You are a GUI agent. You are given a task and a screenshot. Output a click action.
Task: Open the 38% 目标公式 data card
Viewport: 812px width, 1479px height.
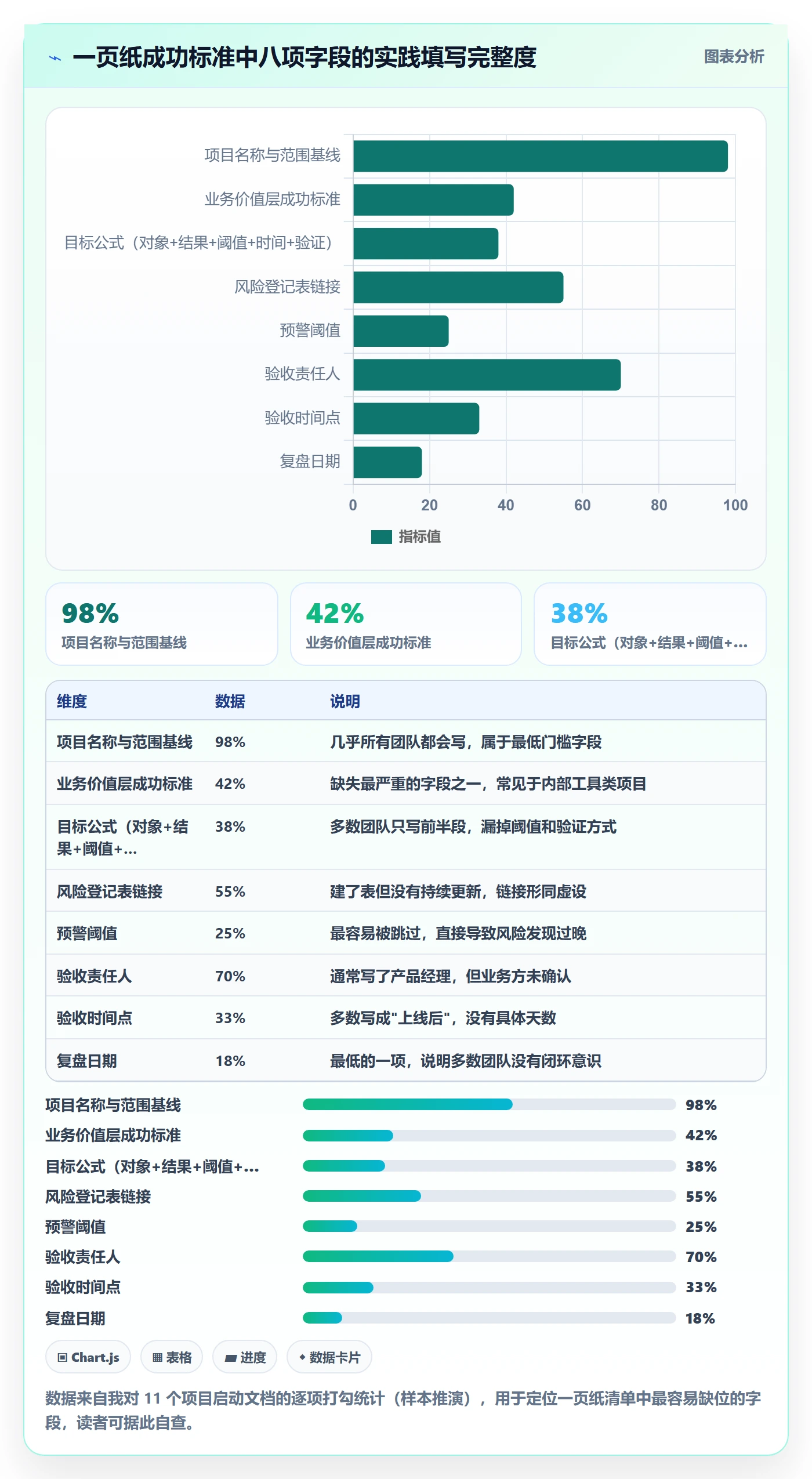[x=650, y=624]
